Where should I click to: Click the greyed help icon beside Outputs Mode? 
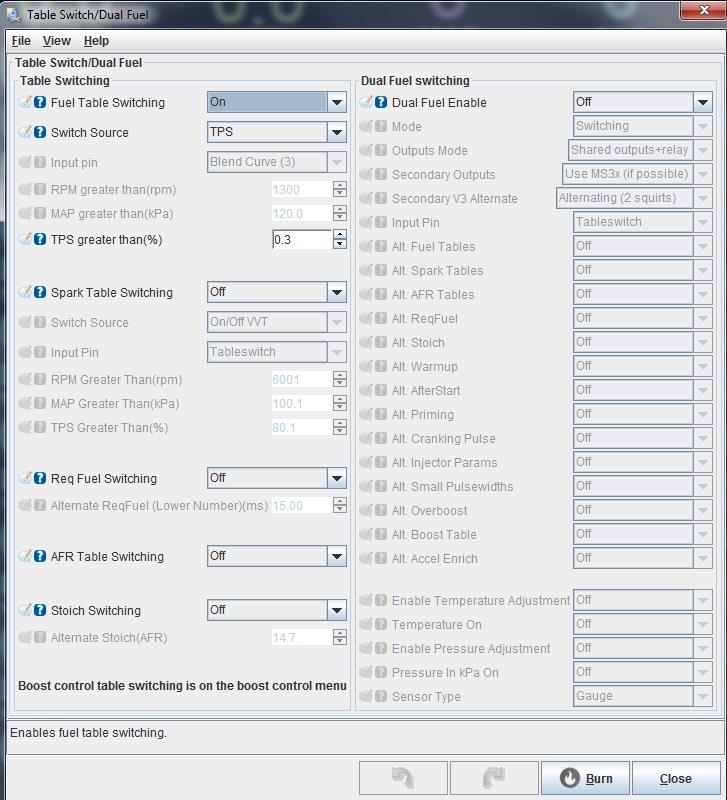pyautogui.click(x=381, y=151)
